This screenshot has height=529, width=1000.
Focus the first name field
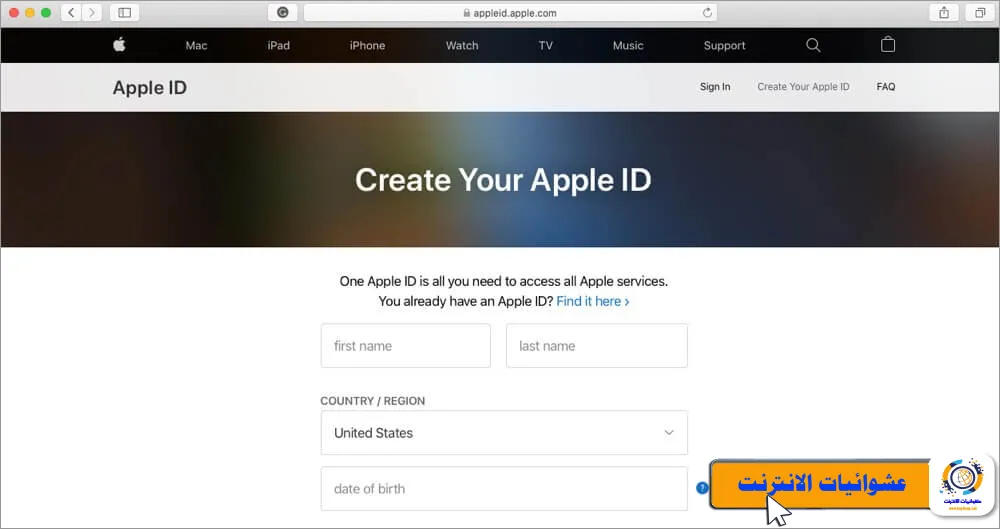(x=406, y=346)
